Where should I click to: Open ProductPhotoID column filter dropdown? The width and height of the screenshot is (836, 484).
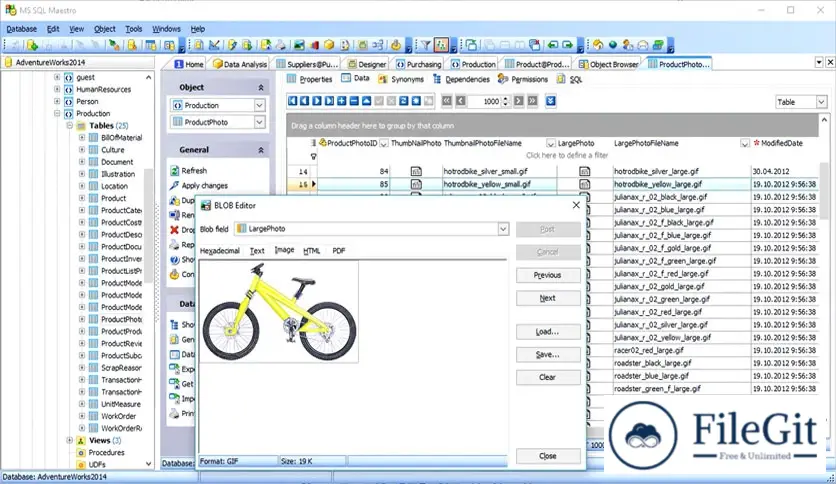point(383,143)
